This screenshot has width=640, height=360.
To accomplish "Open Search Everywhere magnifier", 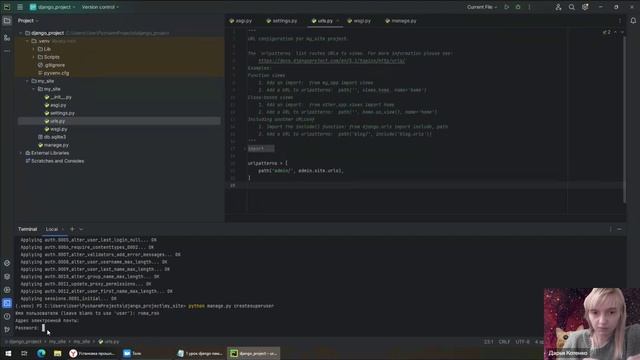I will click(x=571, y=7).
